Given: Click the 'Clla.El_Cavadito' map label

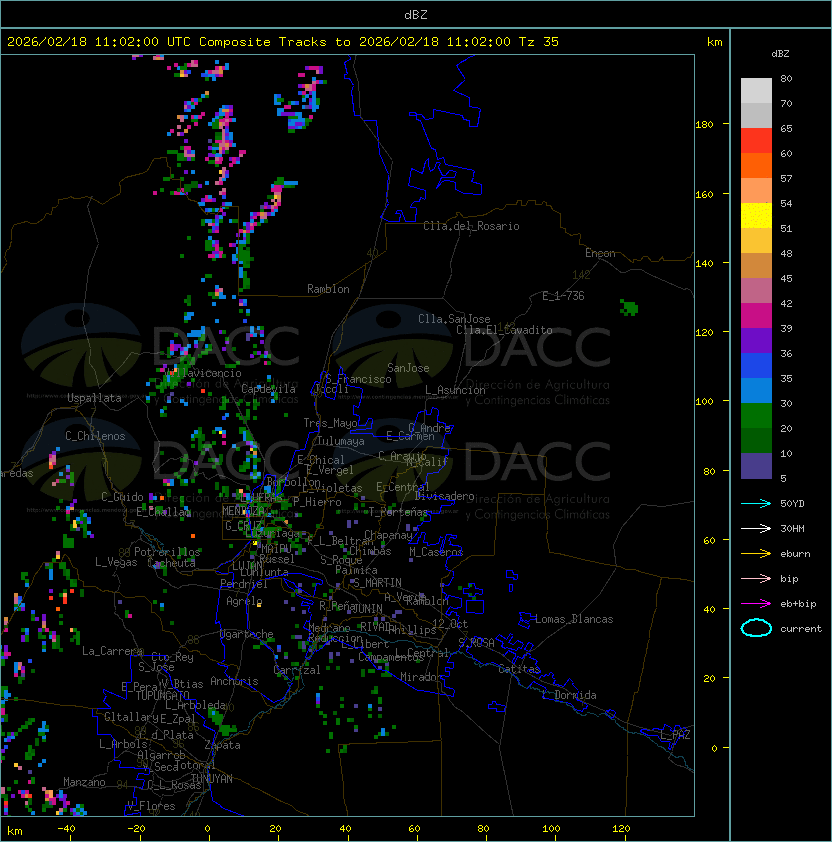Looking at the screenshot, I should [504, 330].
